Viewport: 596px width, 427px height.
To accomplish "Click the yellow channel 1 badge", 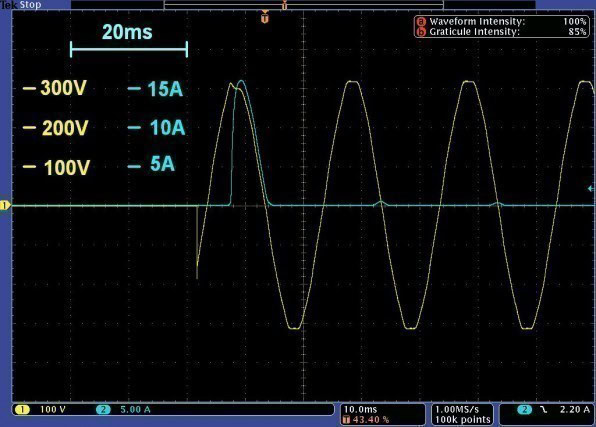I will 22,410.
